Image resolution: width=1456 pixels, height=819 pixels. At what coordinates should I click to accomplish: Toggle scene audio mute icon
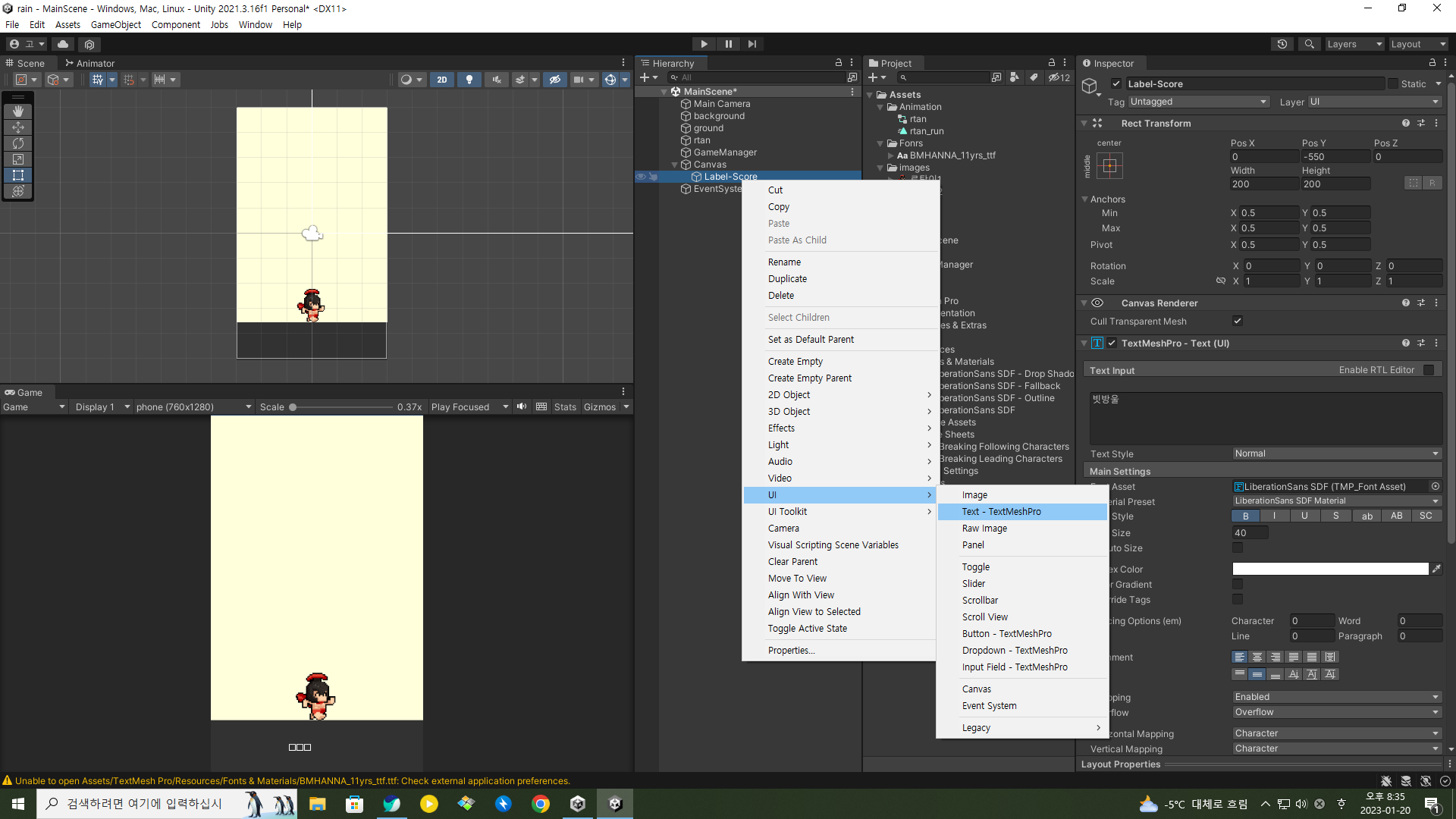point(497,80)
